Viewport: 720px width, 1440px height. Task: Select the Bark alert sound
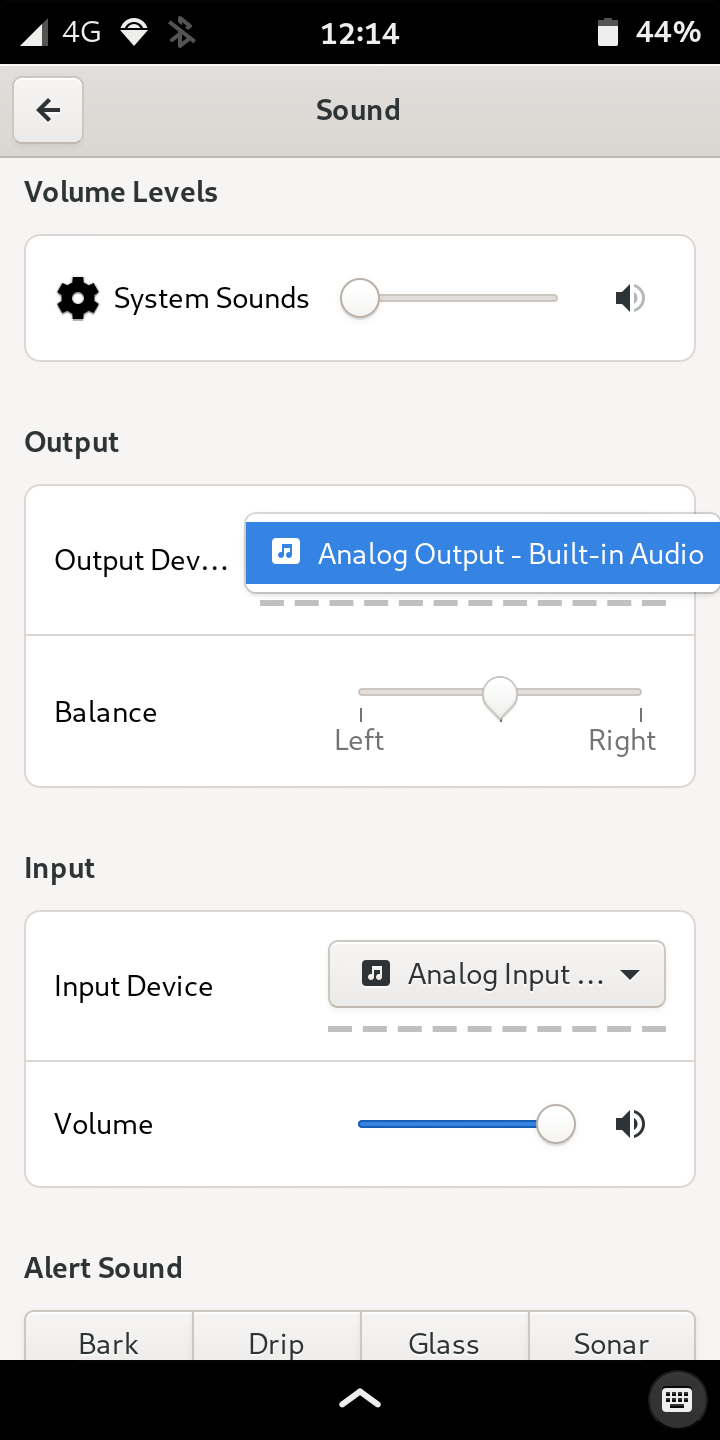108,1344
